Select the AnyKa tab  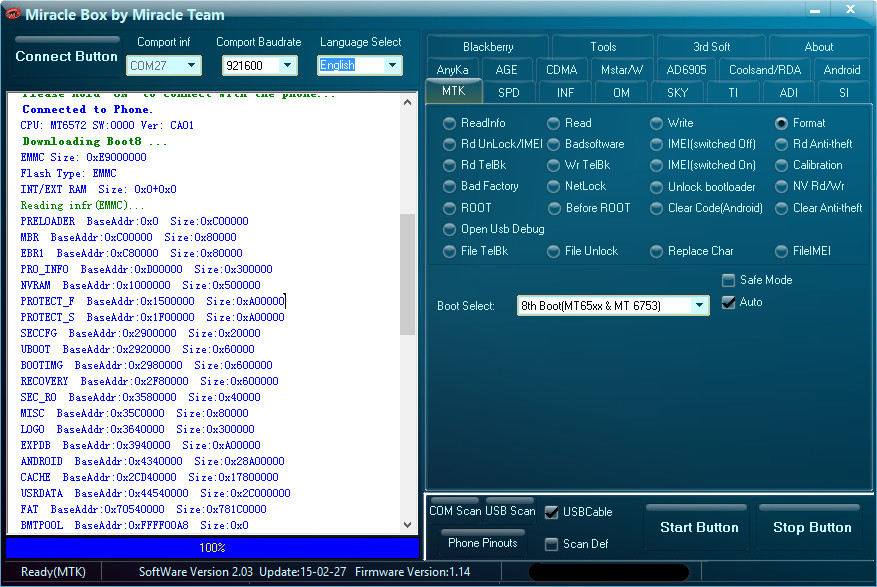(452, 70)
